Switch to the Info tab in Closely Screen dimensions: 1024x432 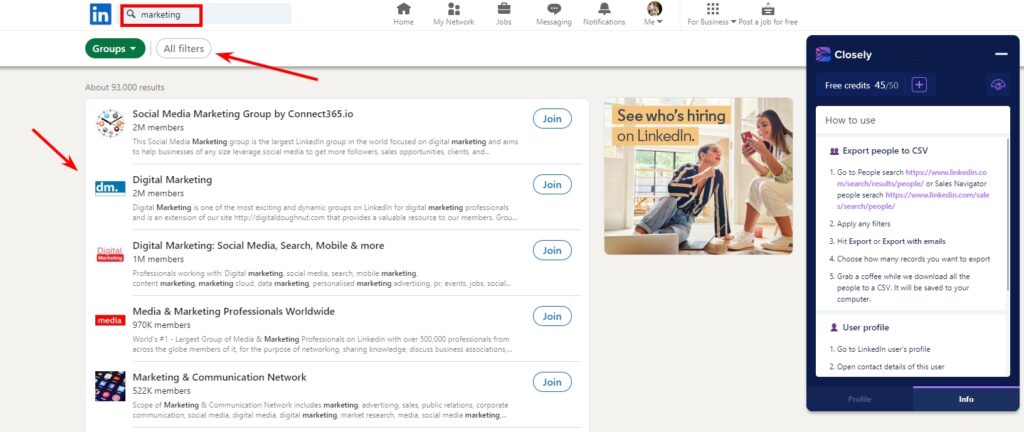tap(966, 399)
